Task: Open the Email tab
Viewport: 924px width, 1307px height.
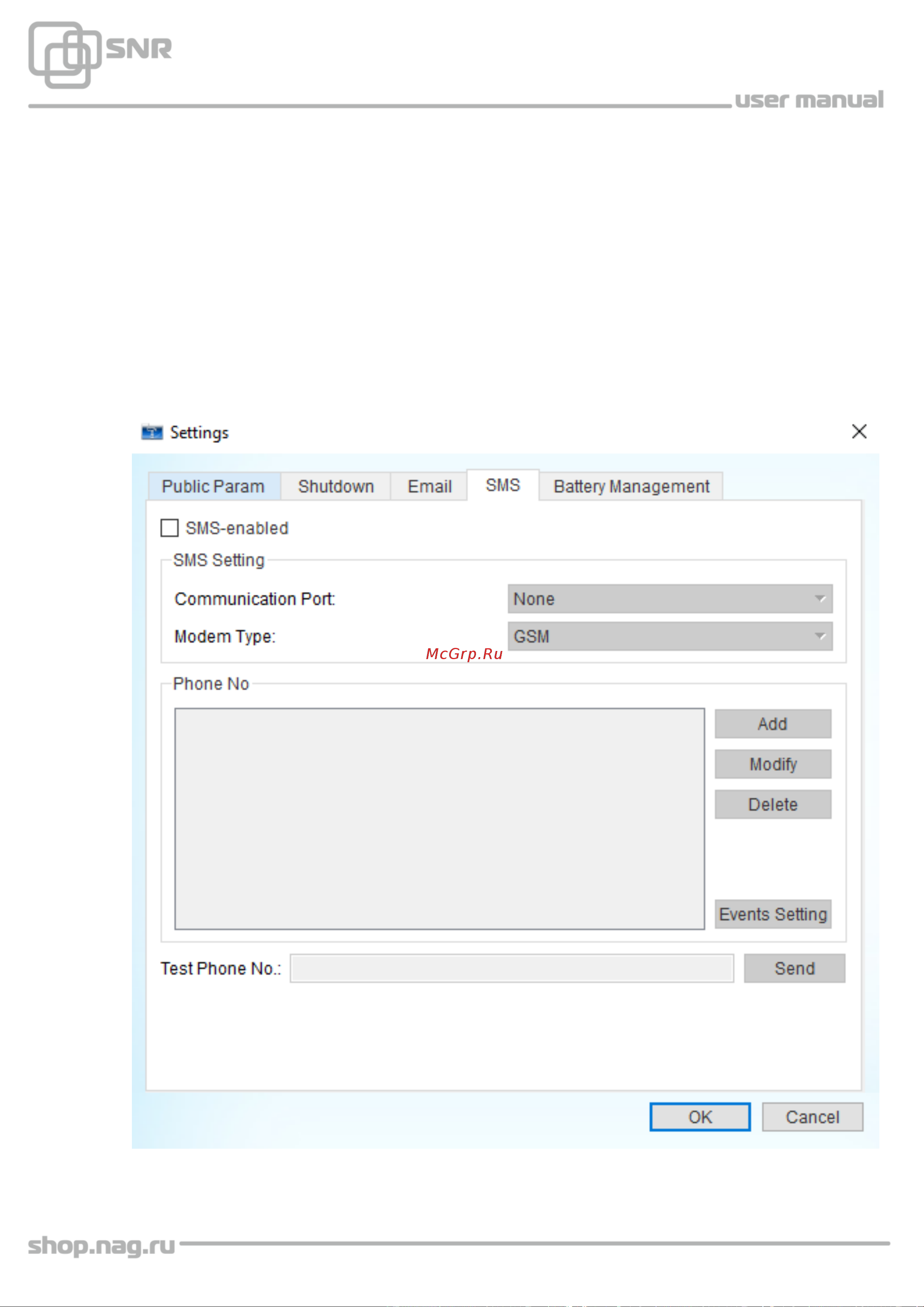Action: tap(429, 486)
